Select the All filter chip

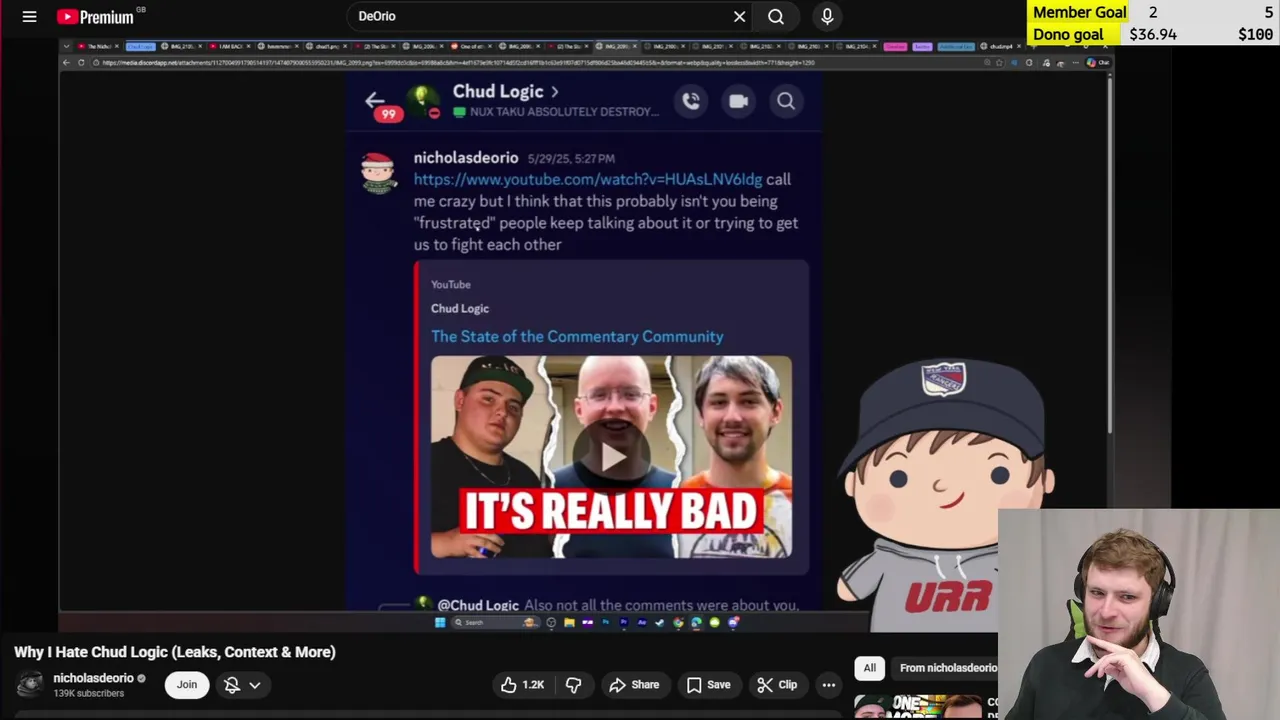click(x=870, y=668)
